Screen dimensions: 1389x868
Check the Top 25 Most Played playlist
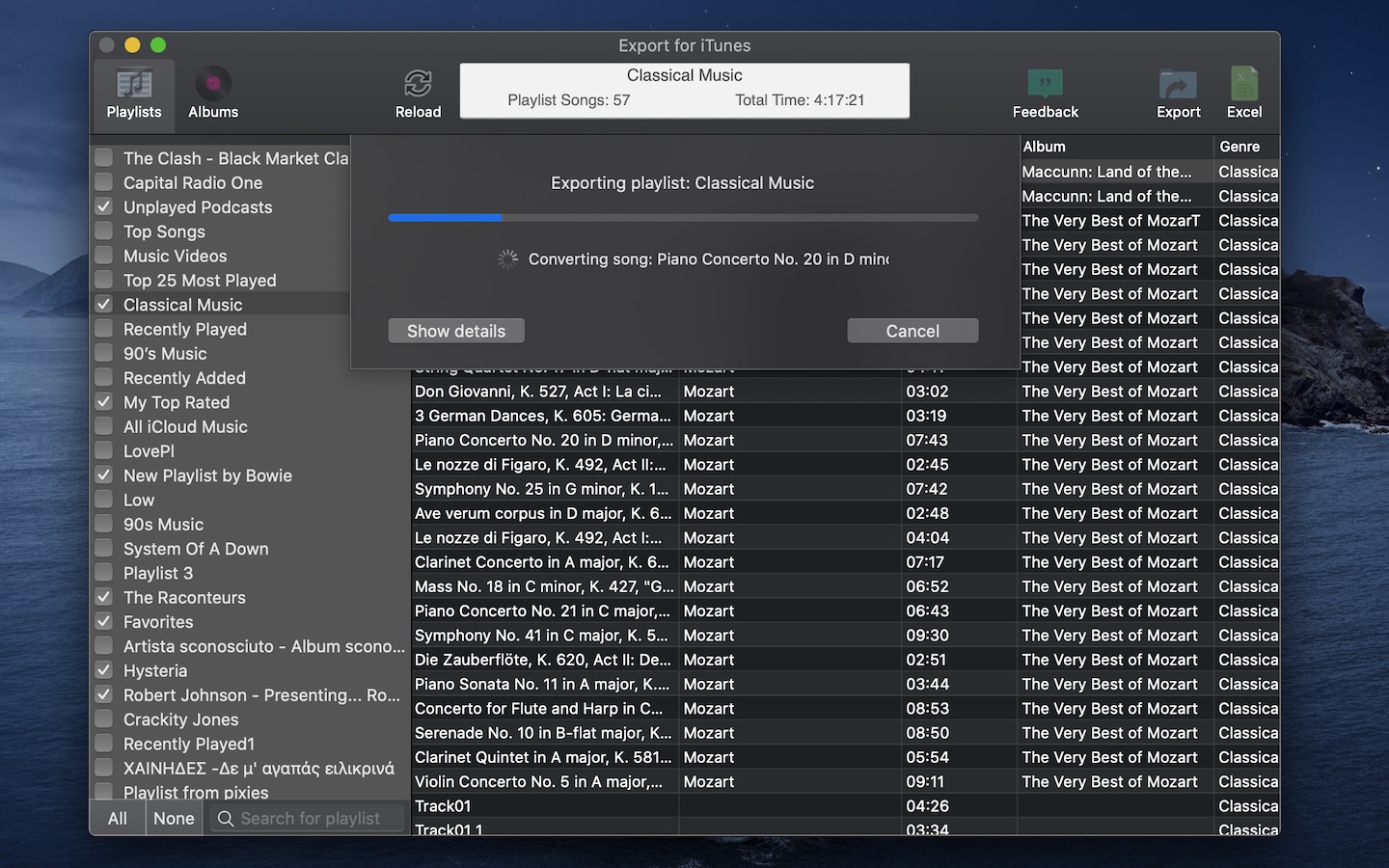(104, 280)
